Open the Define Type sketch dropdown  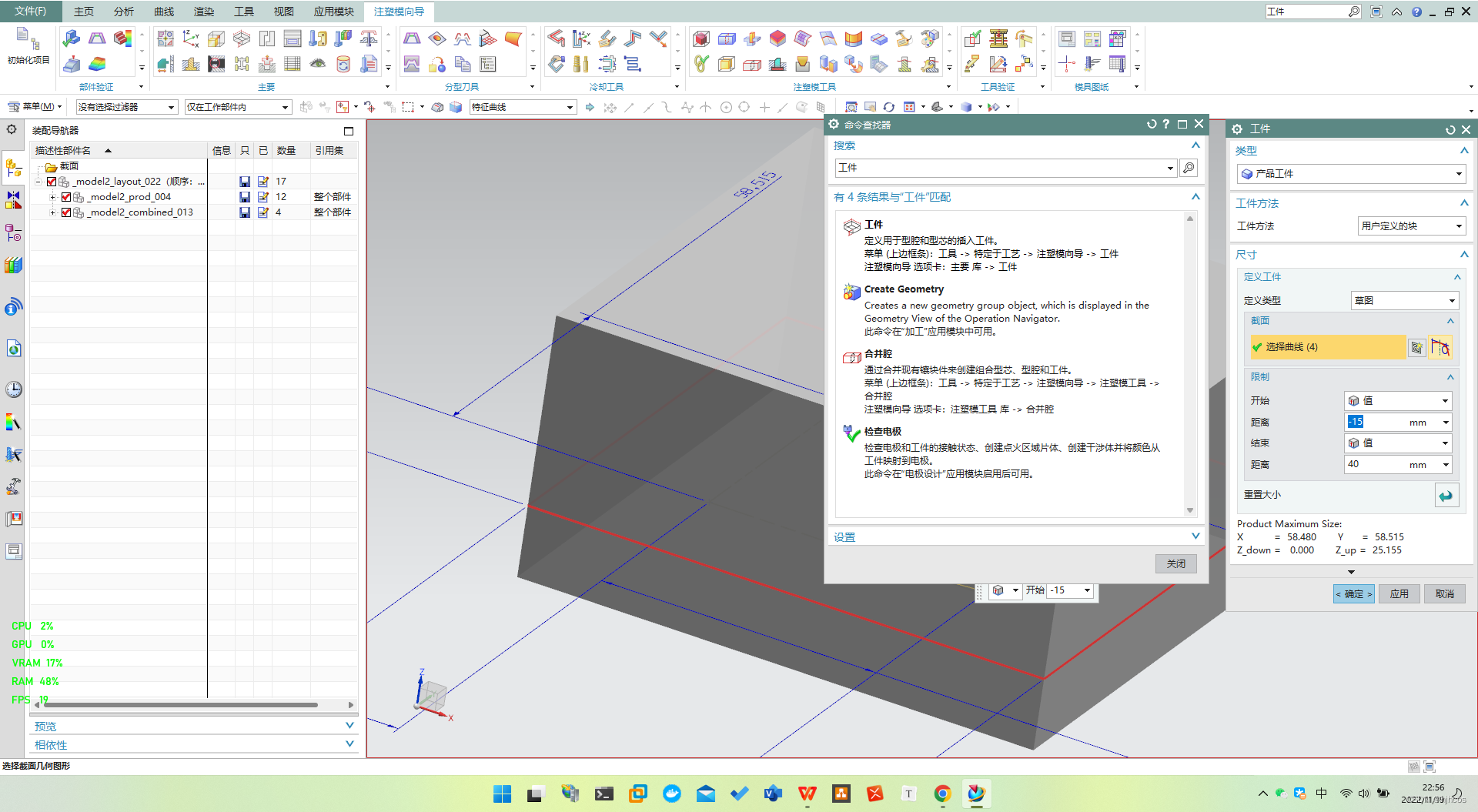coord(1404,301)
